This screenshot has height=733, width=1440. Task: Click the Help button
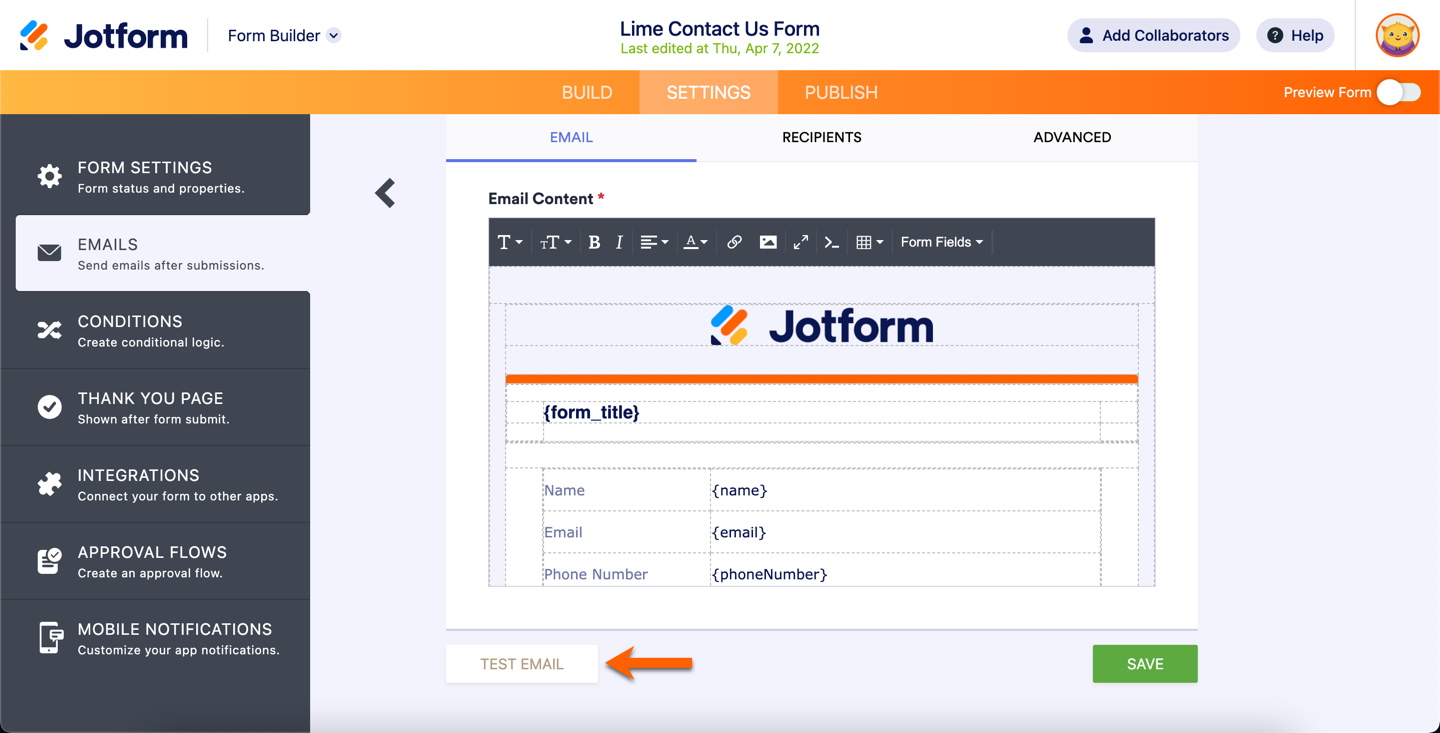[1295, 36]
